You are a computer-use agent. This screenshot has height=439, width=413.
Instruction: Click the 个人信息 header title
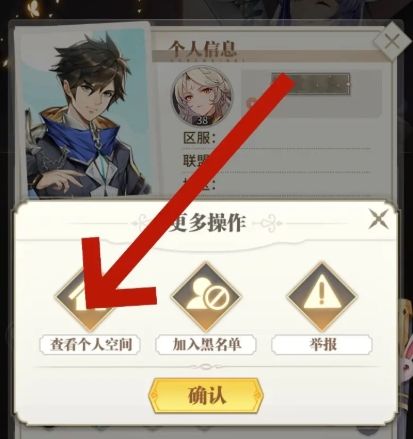[x=203, y=50]
